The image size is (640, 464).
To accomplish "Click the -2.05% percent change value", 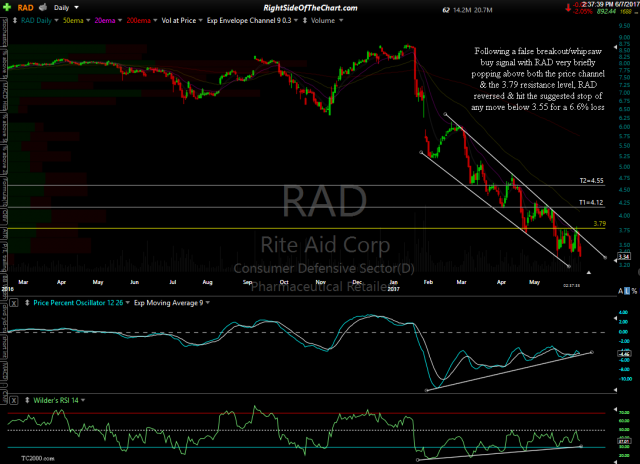I will (583, 11).
